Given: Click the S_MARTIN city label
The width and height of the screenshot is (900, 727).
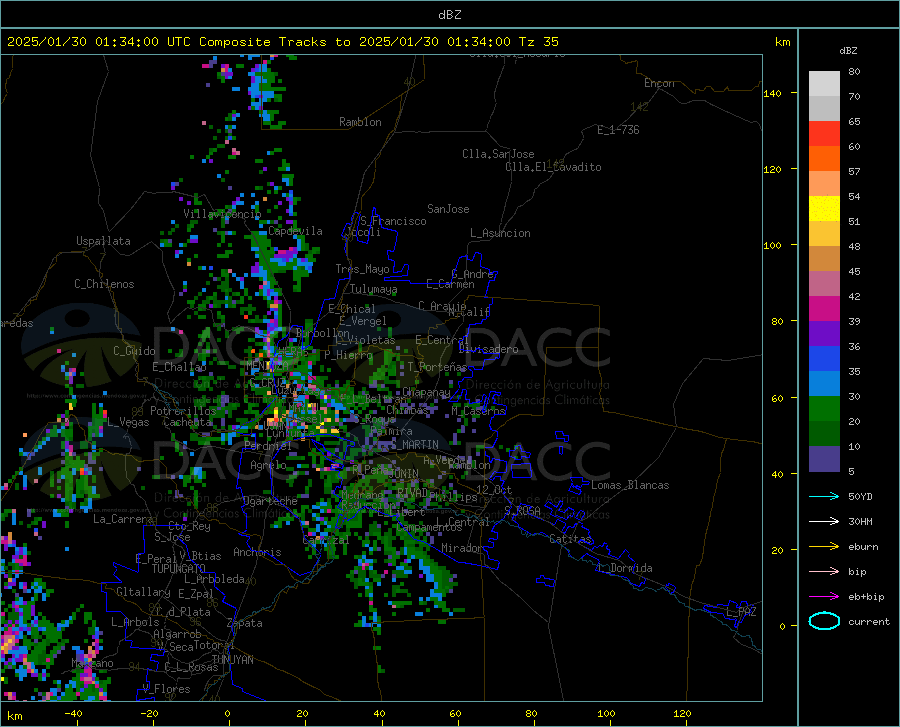Looking at the screenshot, I should [414, 445].
